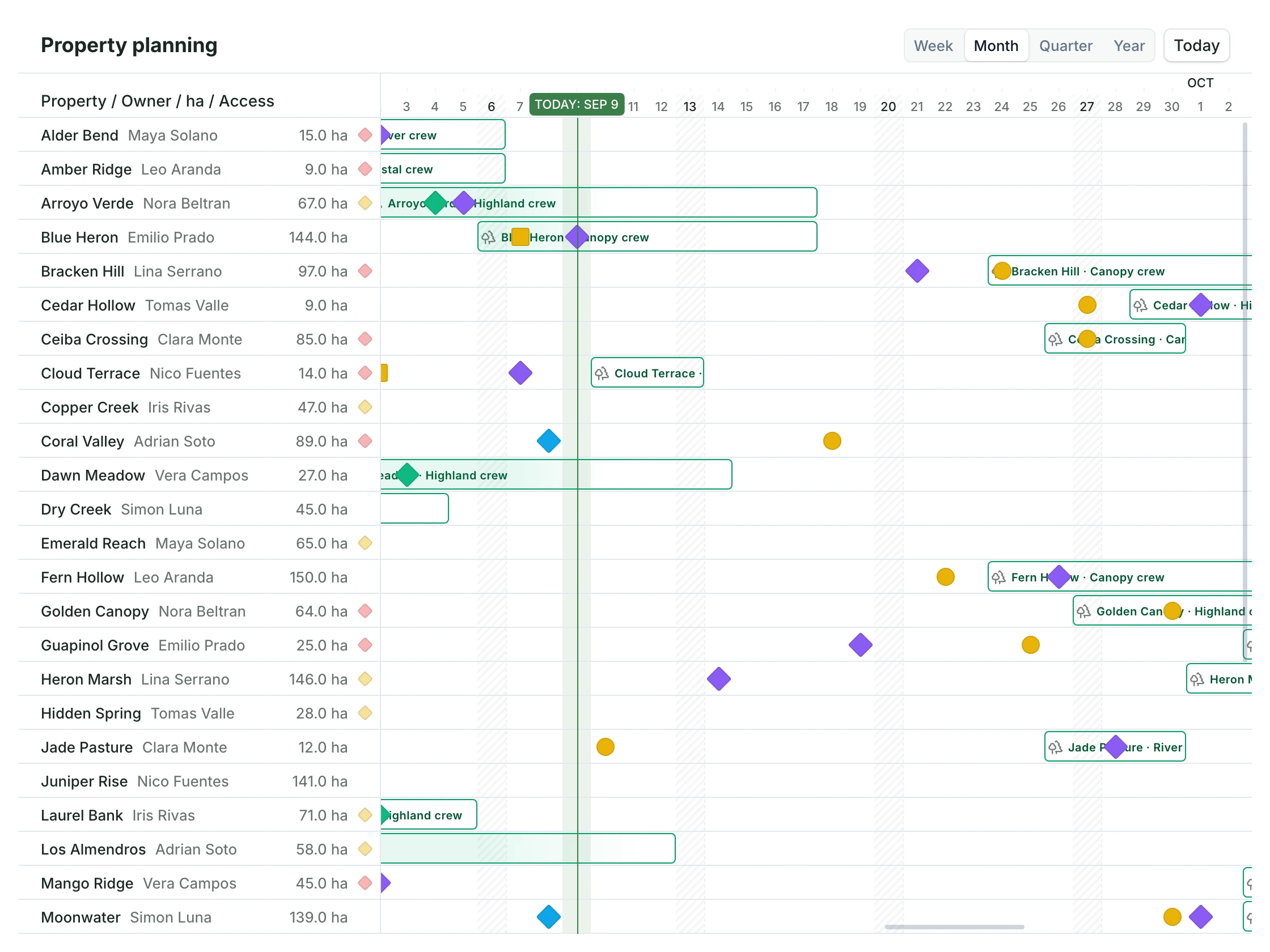This screenshot has height=952, width=1270.
Task: Click the Property / Owner / ha / Access header
Action: click(x=157, y=101)
